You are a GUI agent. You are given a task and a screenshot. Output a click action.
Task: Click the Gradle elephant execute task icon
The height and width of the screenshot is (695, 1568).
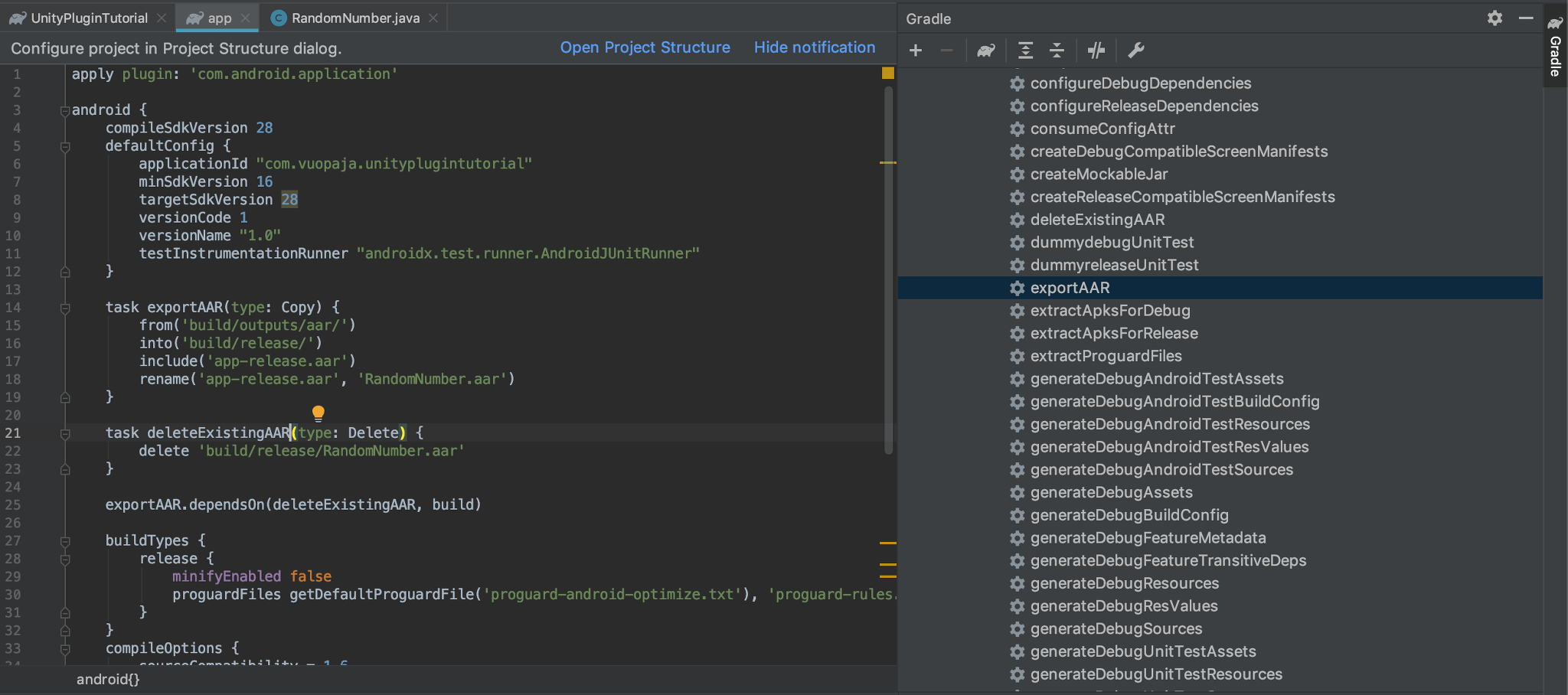pos(985,51)
